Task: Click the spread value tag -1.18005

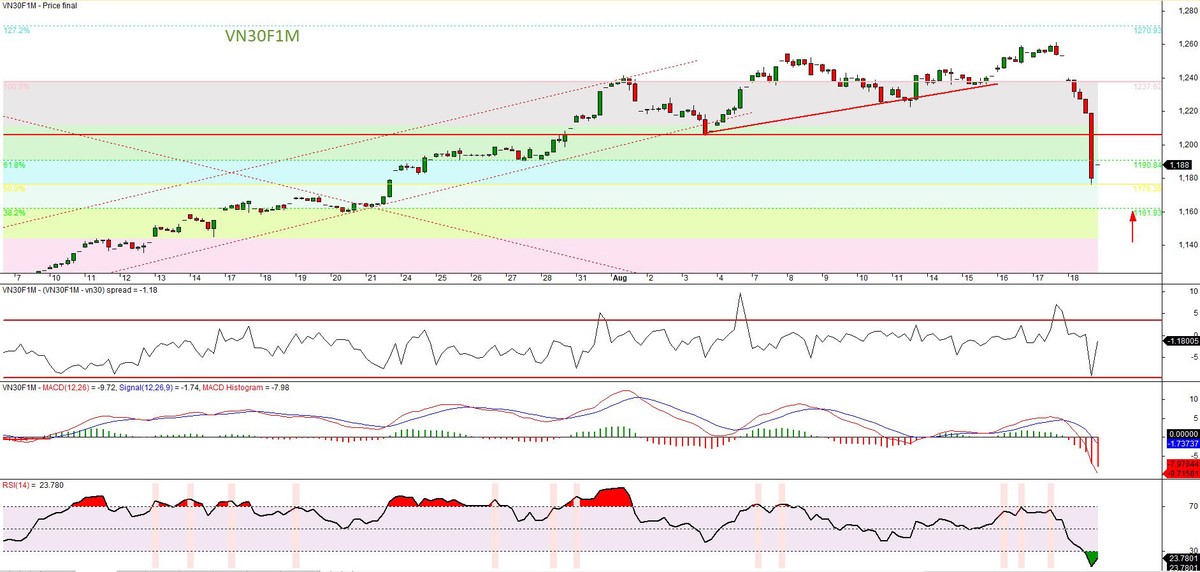Action: [1180, 340]
